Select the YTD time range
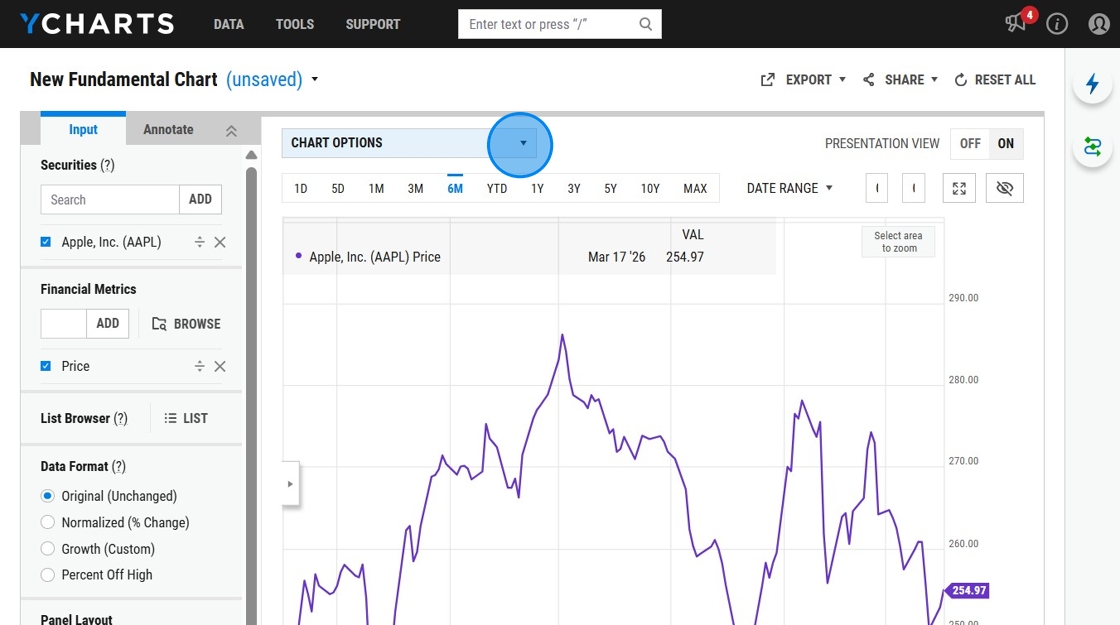Viewport: 1120px width, 625px height. tap(496, 189)
